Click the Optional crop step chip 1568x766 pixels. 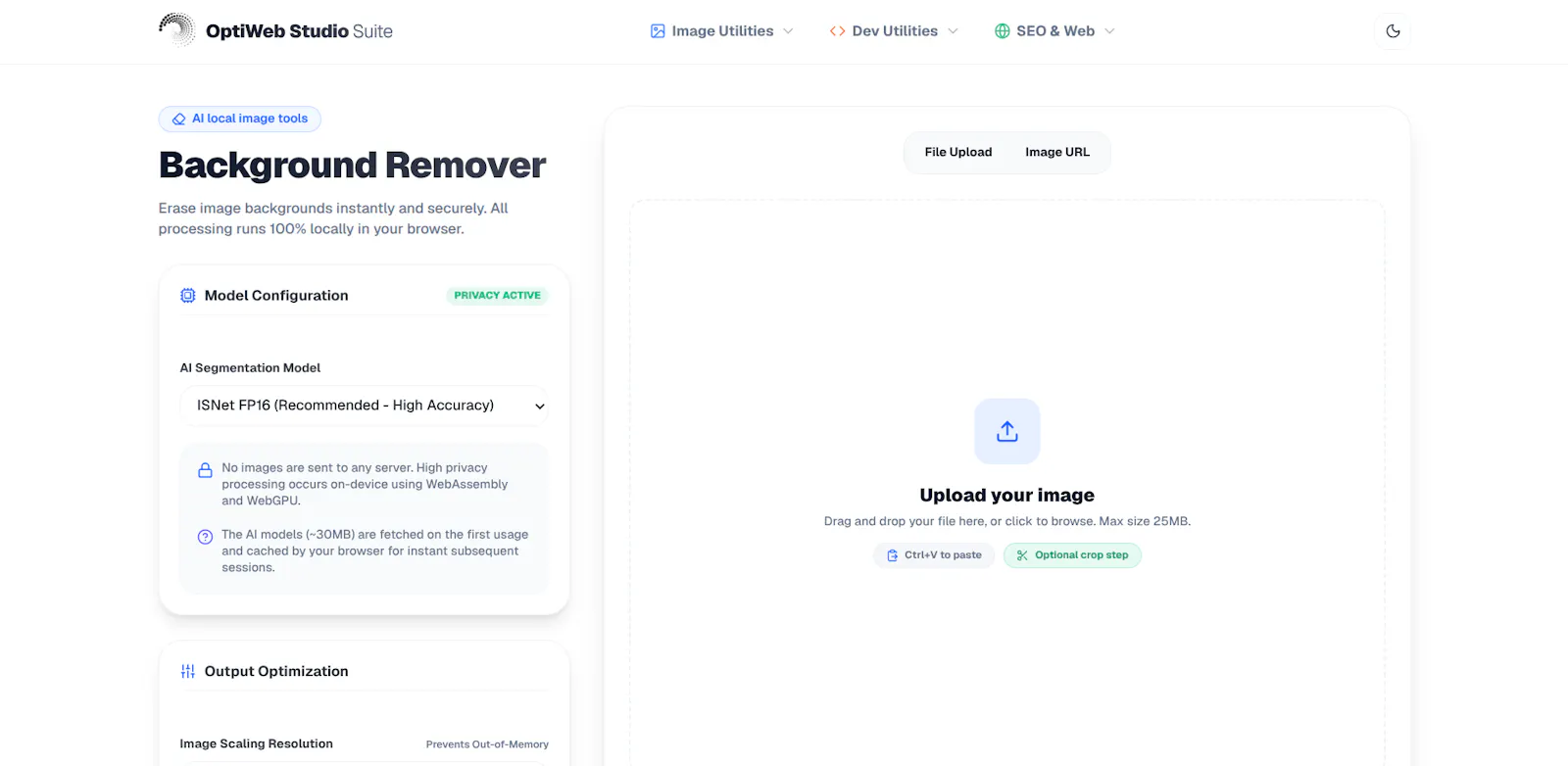tap(1072, 555)
